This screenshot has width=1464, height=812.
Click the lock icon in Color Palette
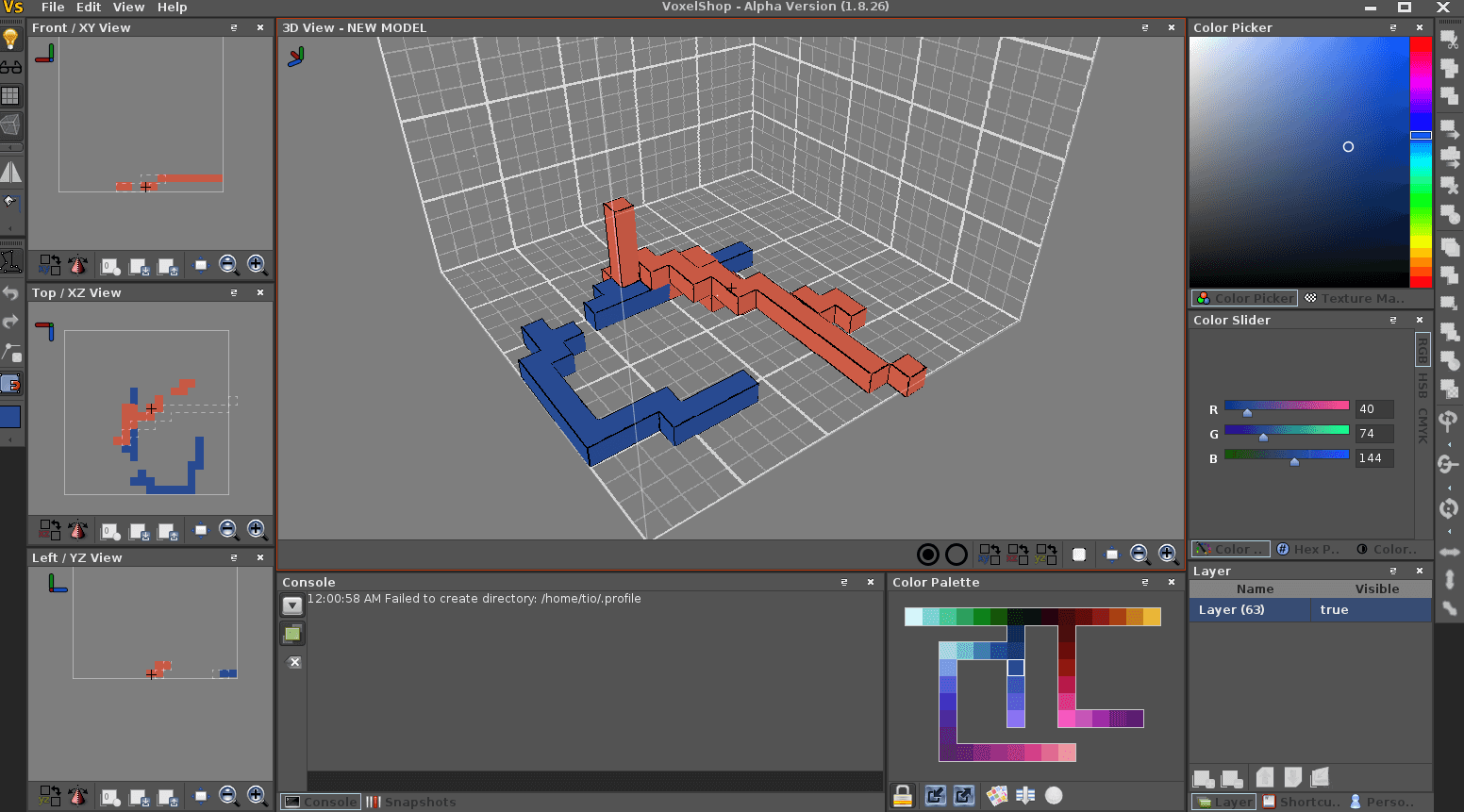point(903,795)
